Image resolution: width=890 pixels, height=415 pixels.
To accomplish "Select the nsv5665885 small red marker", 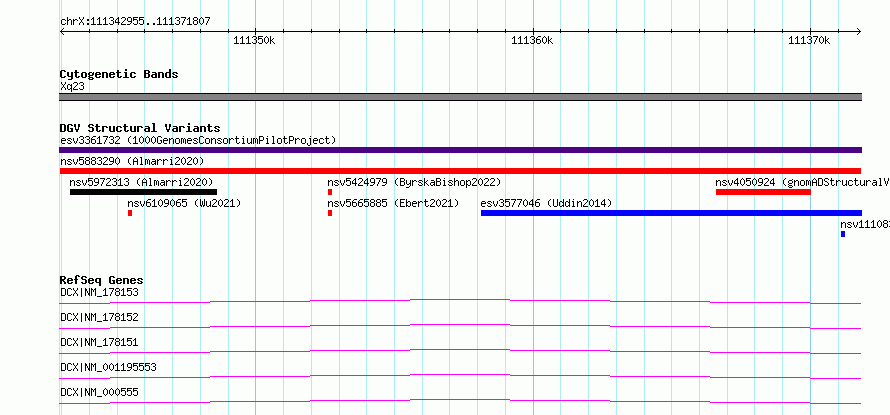I will [x=330, y=213].
